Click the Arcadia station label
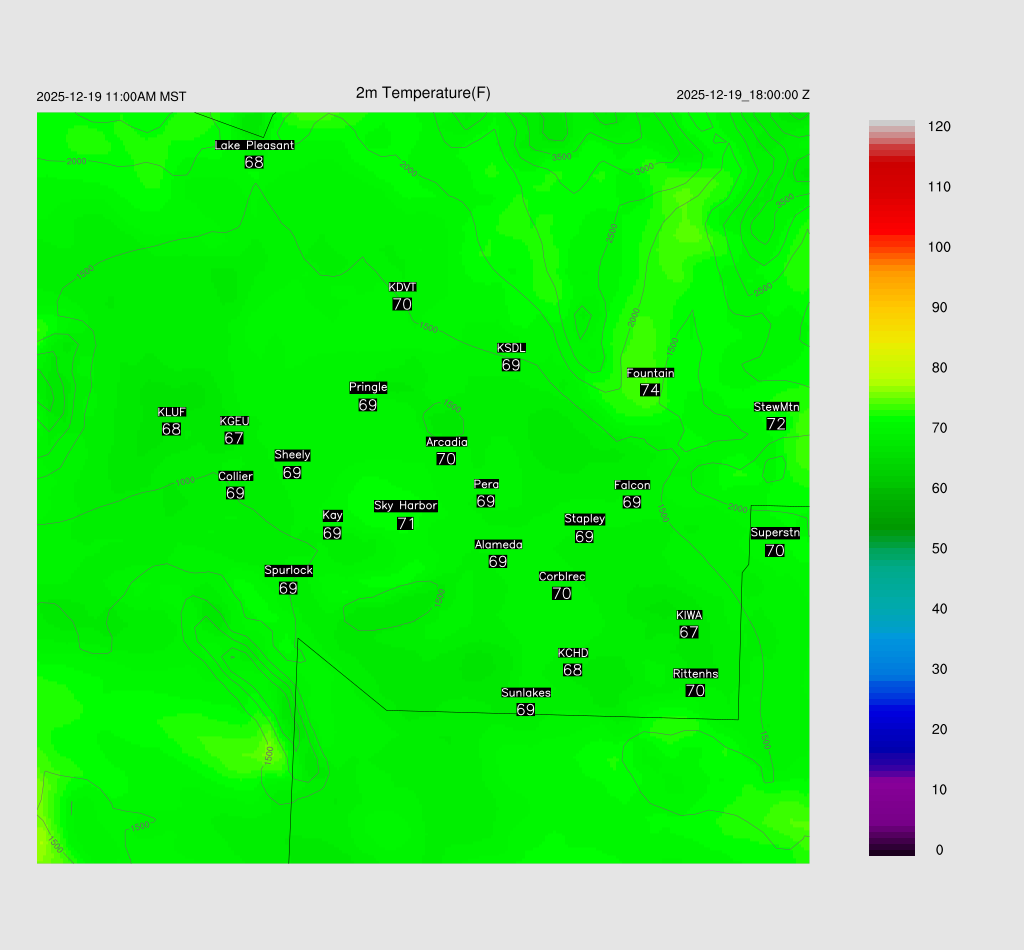The height and width of the screenshot is (950, 1024). pyautogui.click(x=446, y=442)
